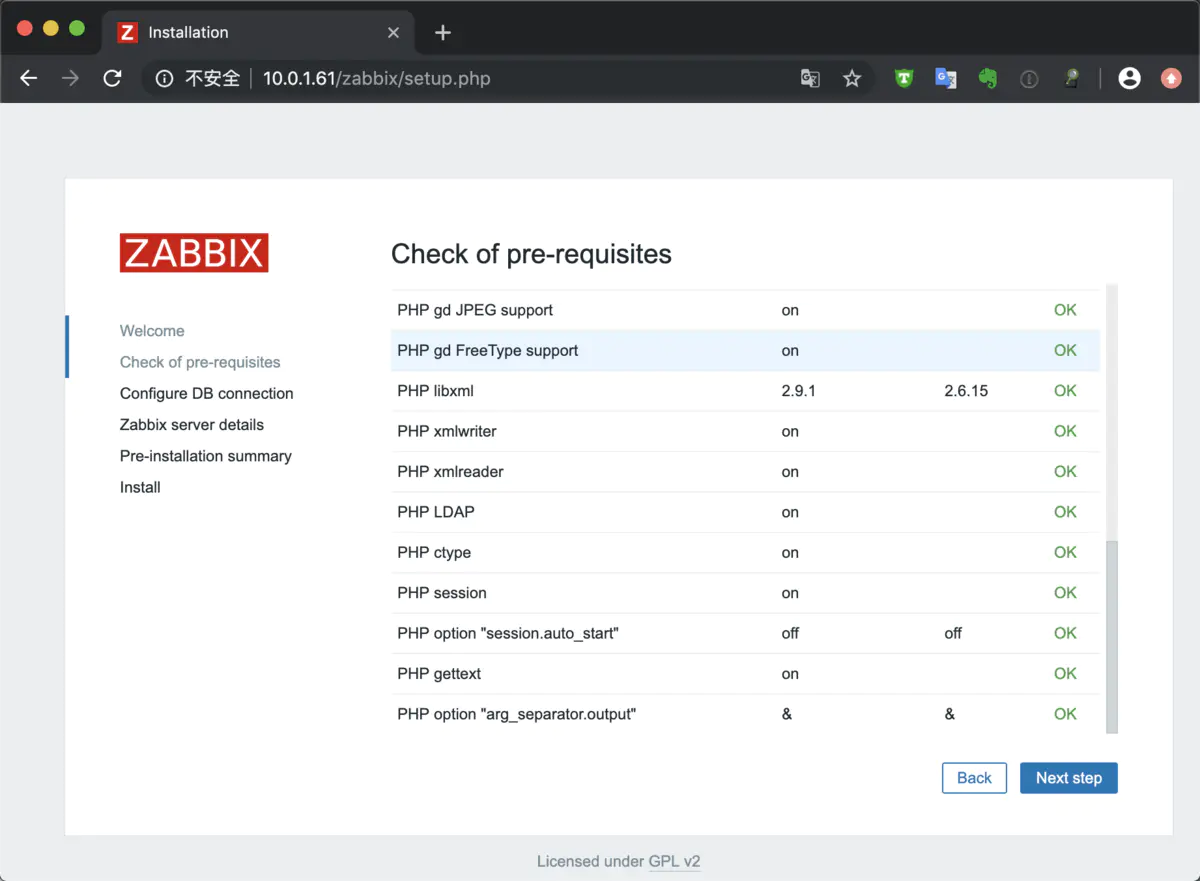Screen dimensions: 1200x881
Task: Click the macOS yellow minimize button
Action: pyautogui.click(x=51, y=29)
